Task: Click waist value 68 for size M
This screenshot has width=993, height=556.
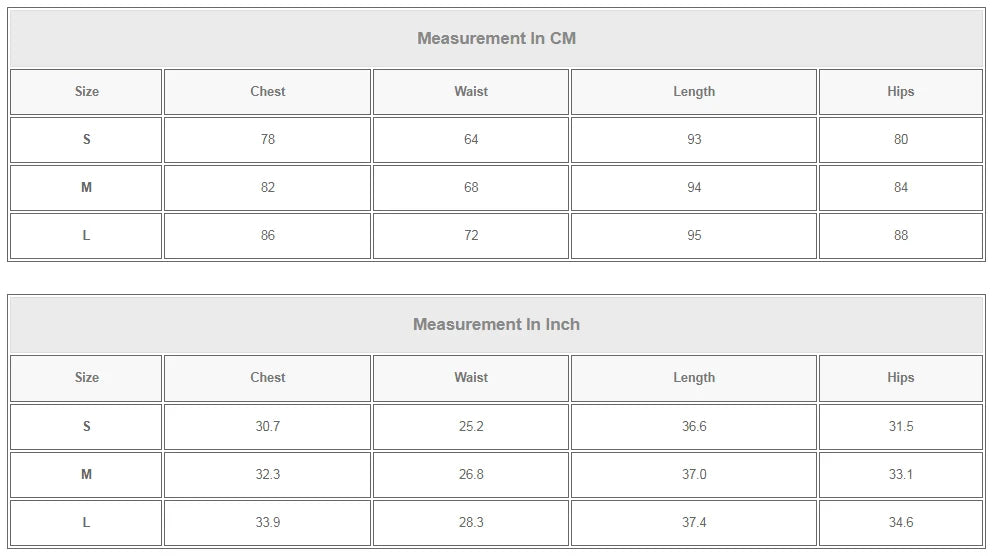Action: tap(471, 188)
